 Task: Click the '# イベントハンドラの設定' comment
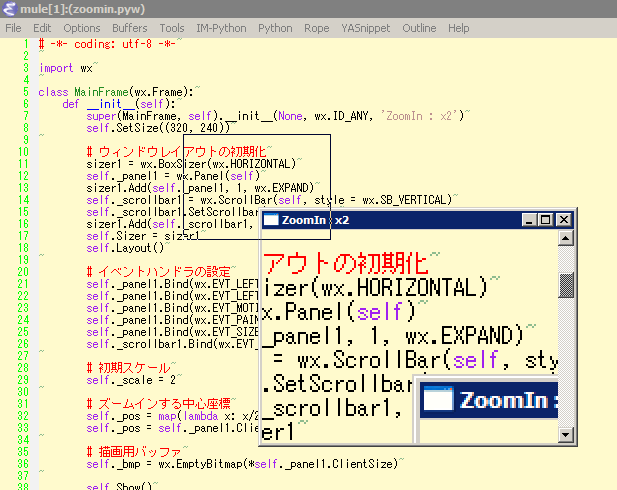click(158, 272)
